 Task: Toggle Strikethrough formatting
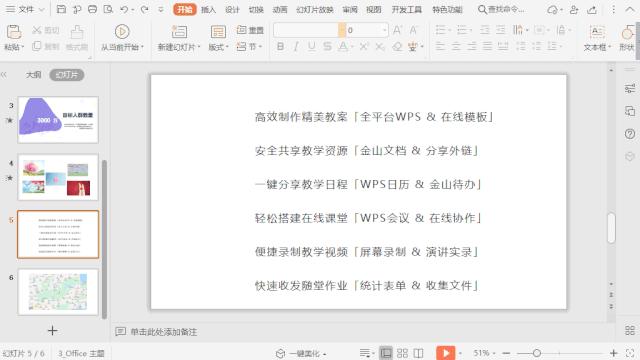pyautogui.click(x=327, y=47)
